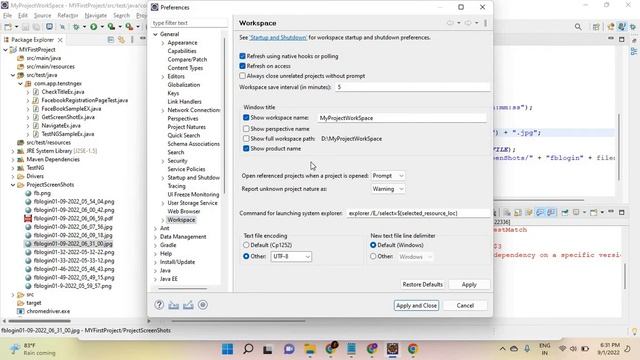Click the Workspace save interval field
This screenshot has height=360, width=640.
coord(412,87)
